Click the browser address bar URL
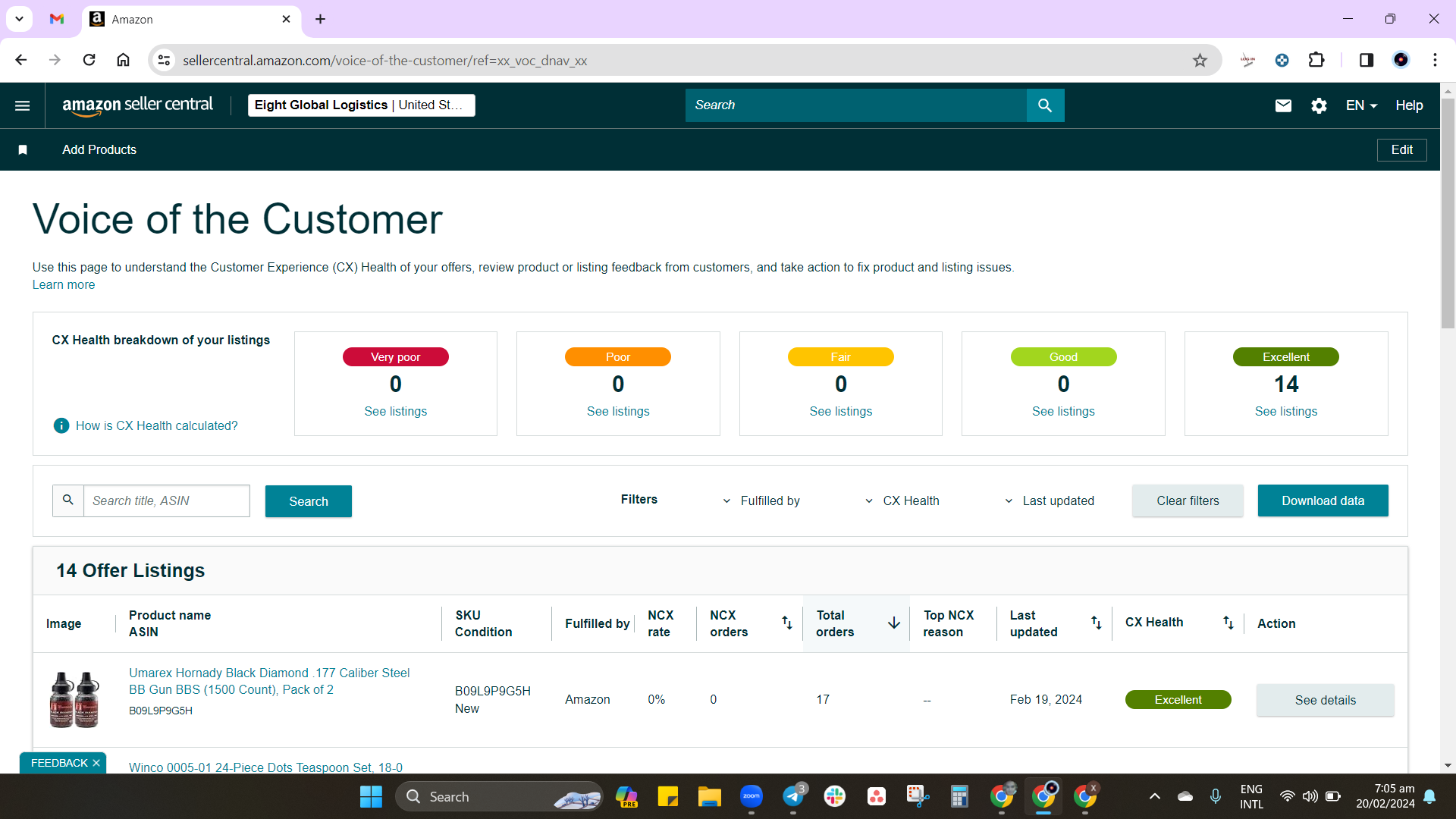The height and width of the screenshot is (819, 1456). click(x=384, y=61)
